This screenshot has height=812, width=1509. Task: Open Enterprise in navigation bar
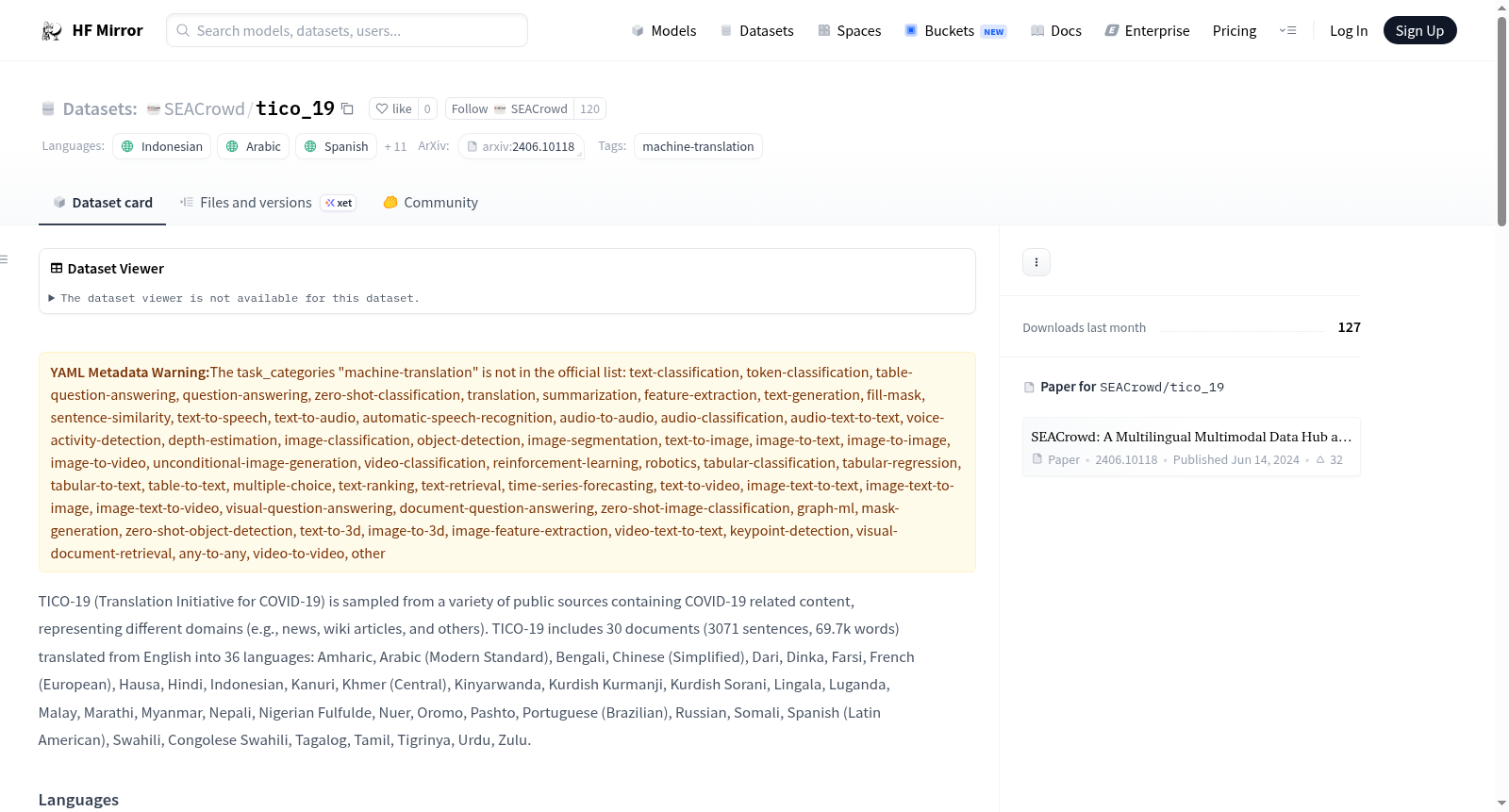(1147, 31)
